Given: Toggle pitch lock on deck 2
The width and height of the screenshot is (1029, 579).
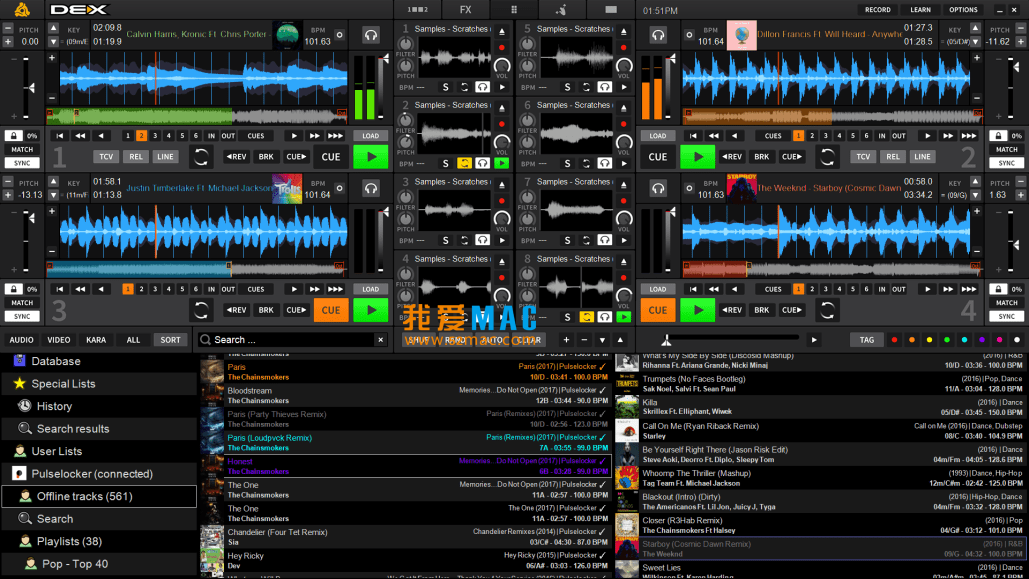Looking at the screenshot, I should tap(998, 136).
